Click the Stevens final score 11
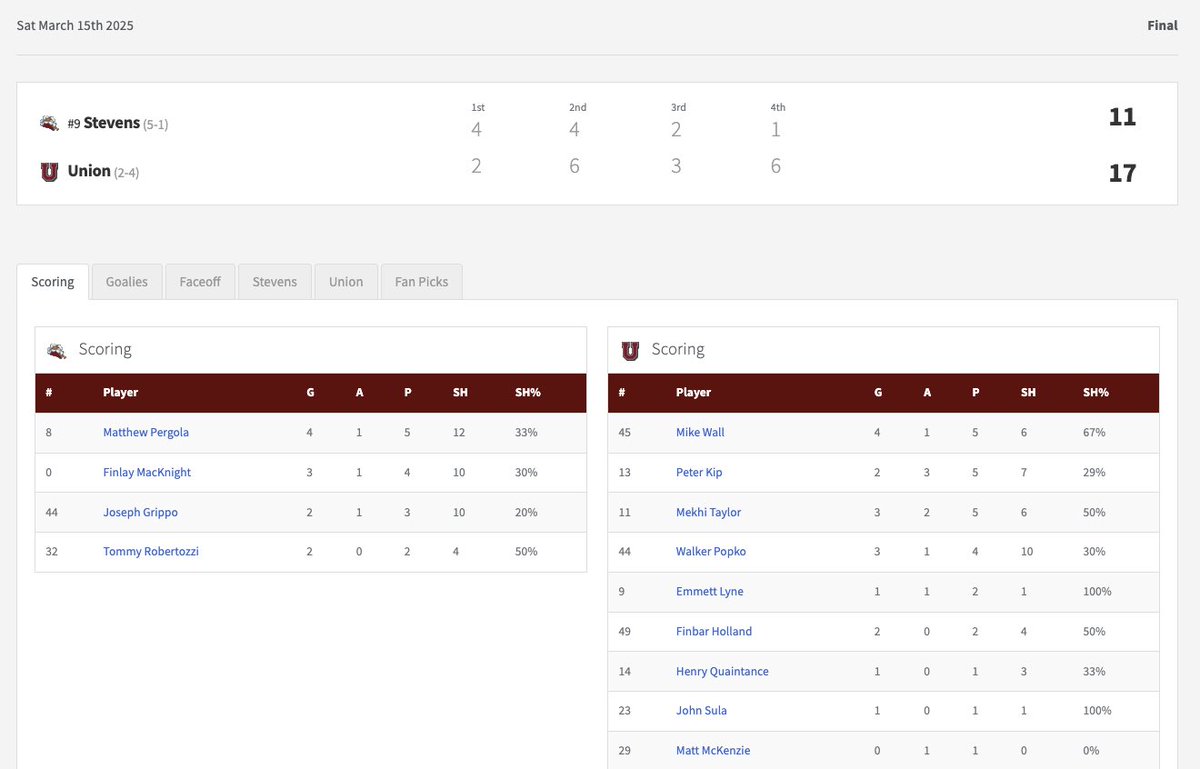Viewport: 1200px width, 769px height. click(x=1122, y=117)
